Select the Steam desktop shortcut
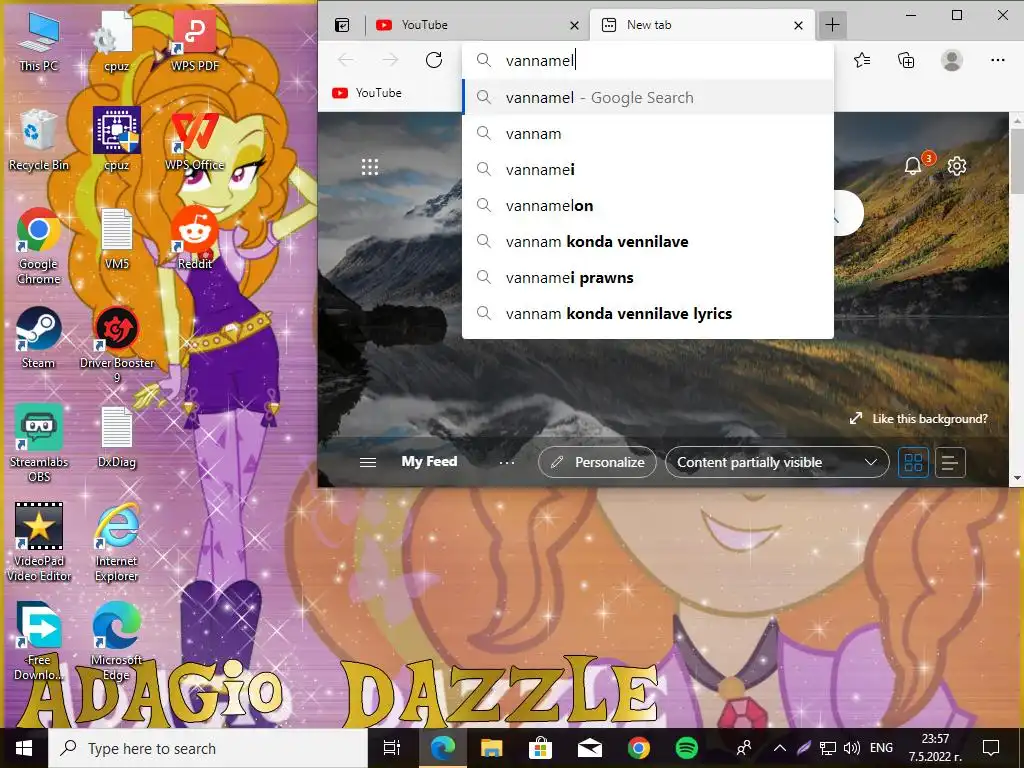Image resolution: width=1024 pixels, height=768 pixels. pyautogui.click(x=39, y=338)
